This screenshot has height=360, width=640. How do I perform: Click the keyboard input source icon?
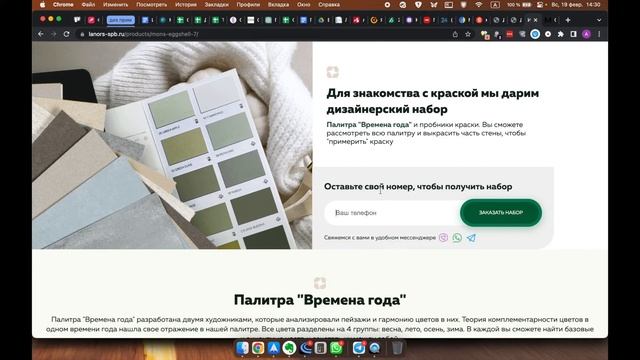pos(495,5)
